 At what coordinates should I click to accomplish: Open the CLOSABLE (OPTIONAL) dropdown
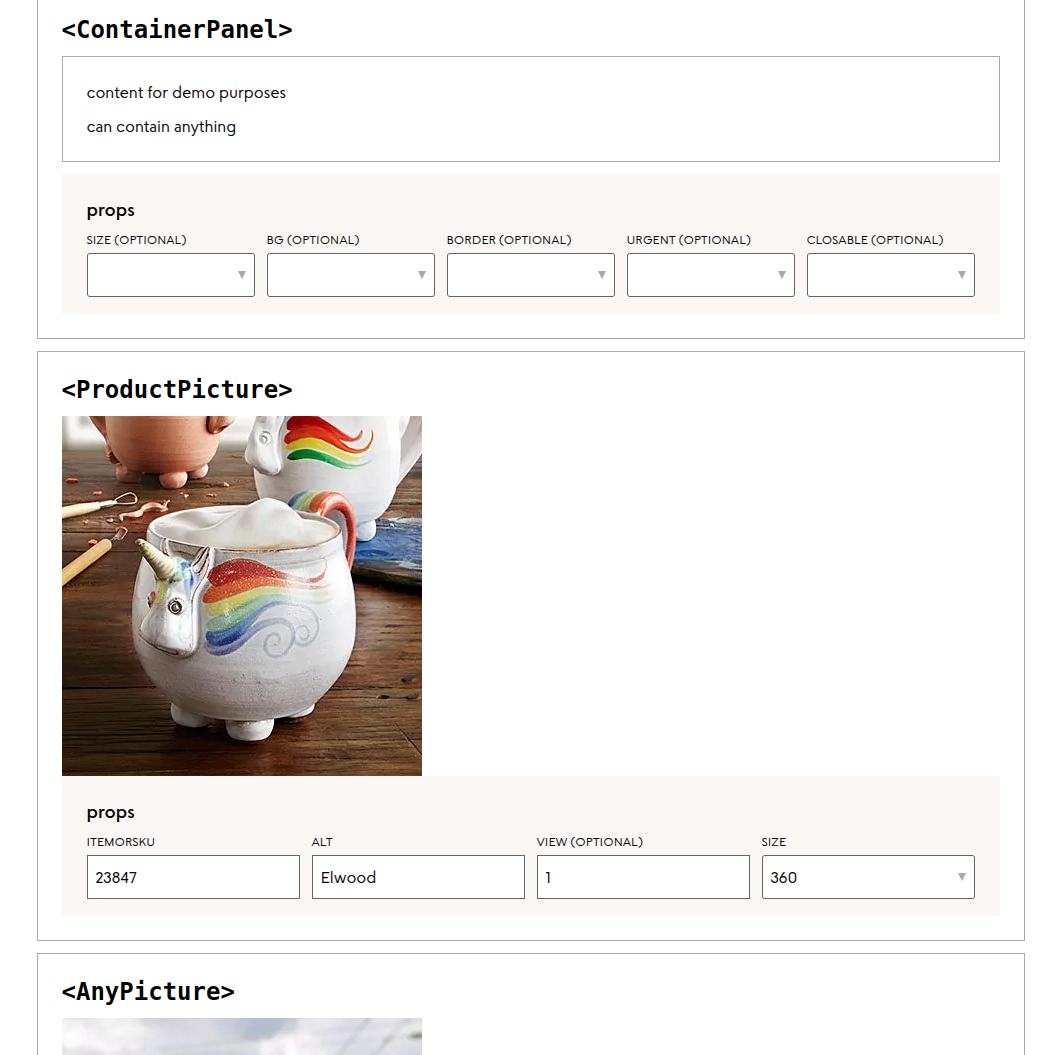pyautogui.click(x=891, y=275)
